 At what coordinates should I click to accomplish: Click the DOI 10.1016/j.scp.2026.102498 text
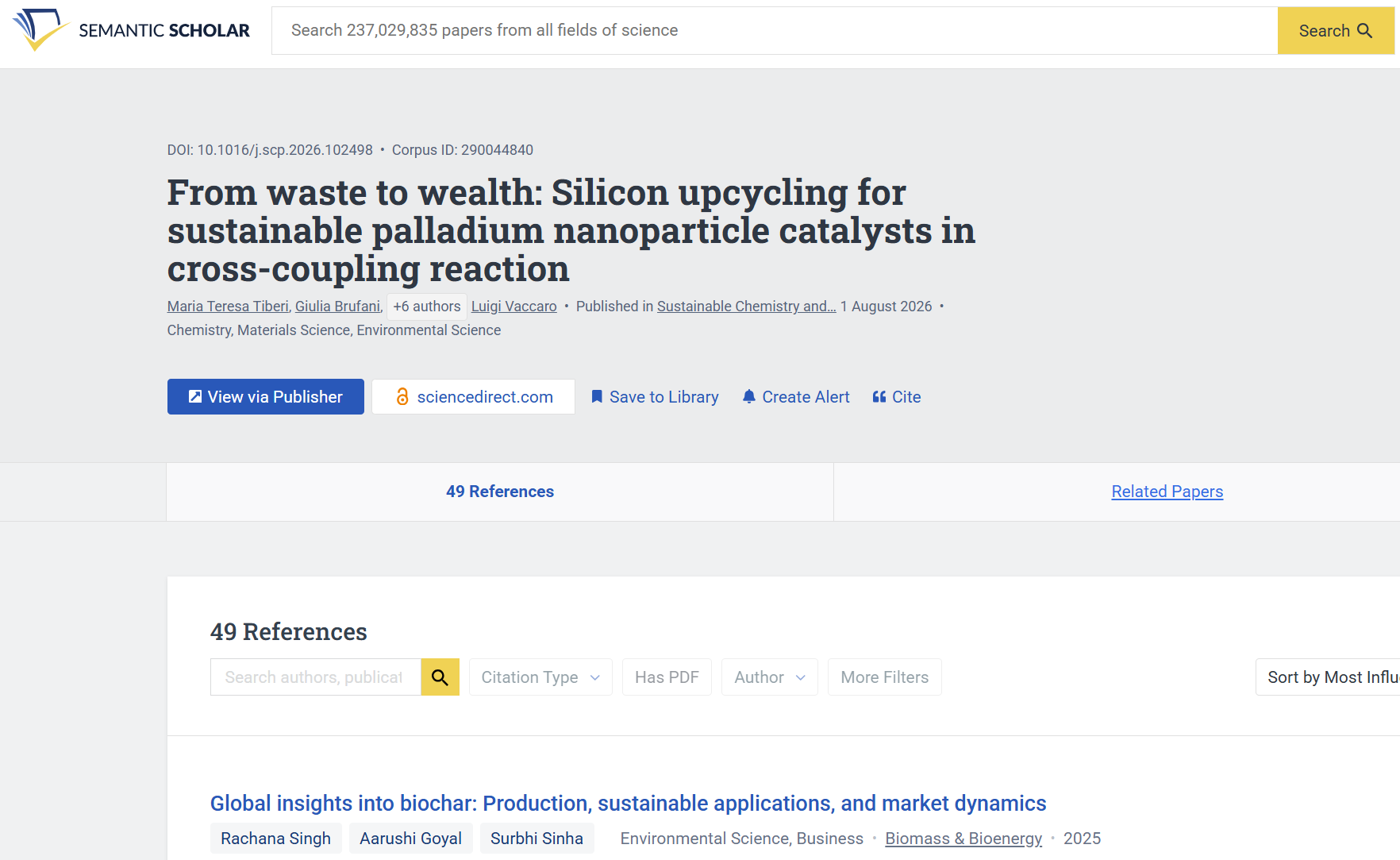270,150
